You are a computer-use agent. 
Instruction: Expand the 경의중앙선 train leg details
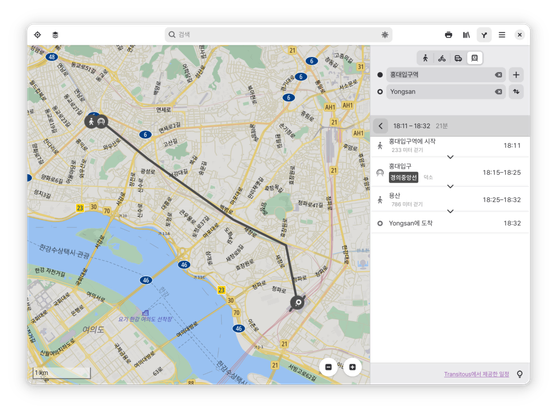pos(450,186)
